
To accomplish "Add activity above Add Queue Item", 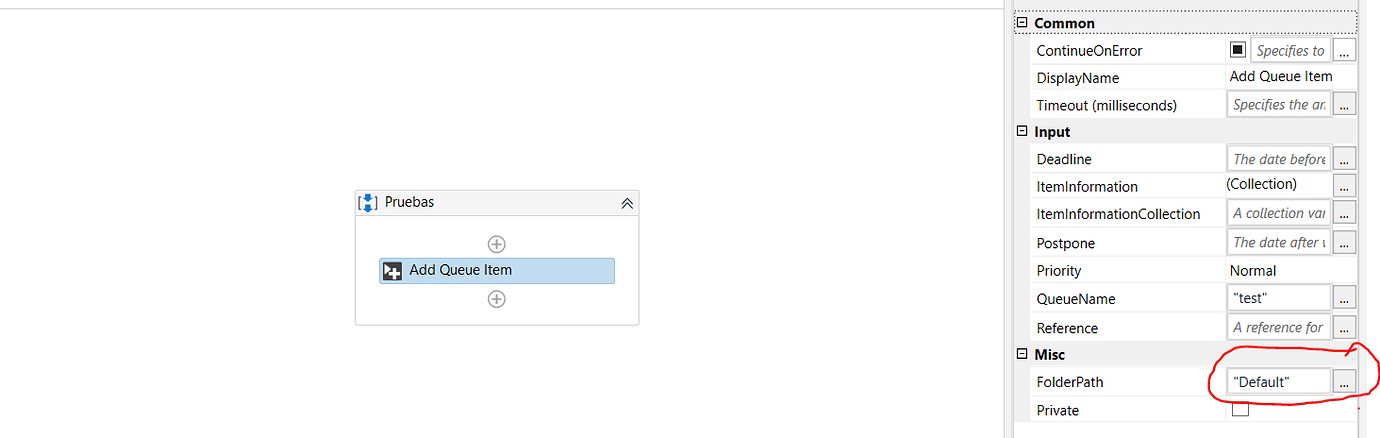I will pyautogui.click(x=496, y=244).
